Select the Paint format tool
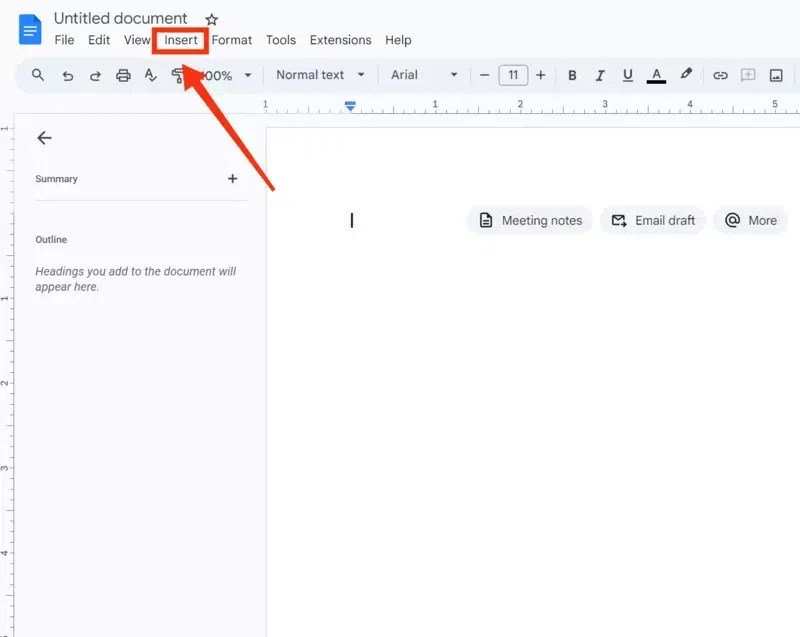The height and width of the screenshot is (637, 800). 180,75
